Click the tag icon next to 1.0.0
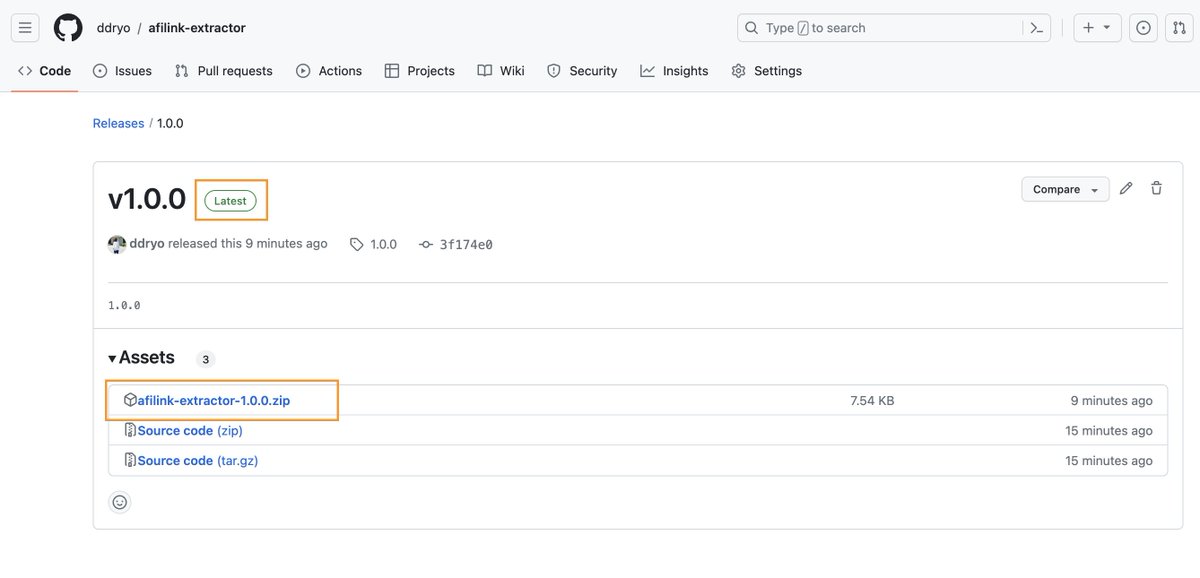This screenshot has width=1200, height=578. click(x=357, y=244)
